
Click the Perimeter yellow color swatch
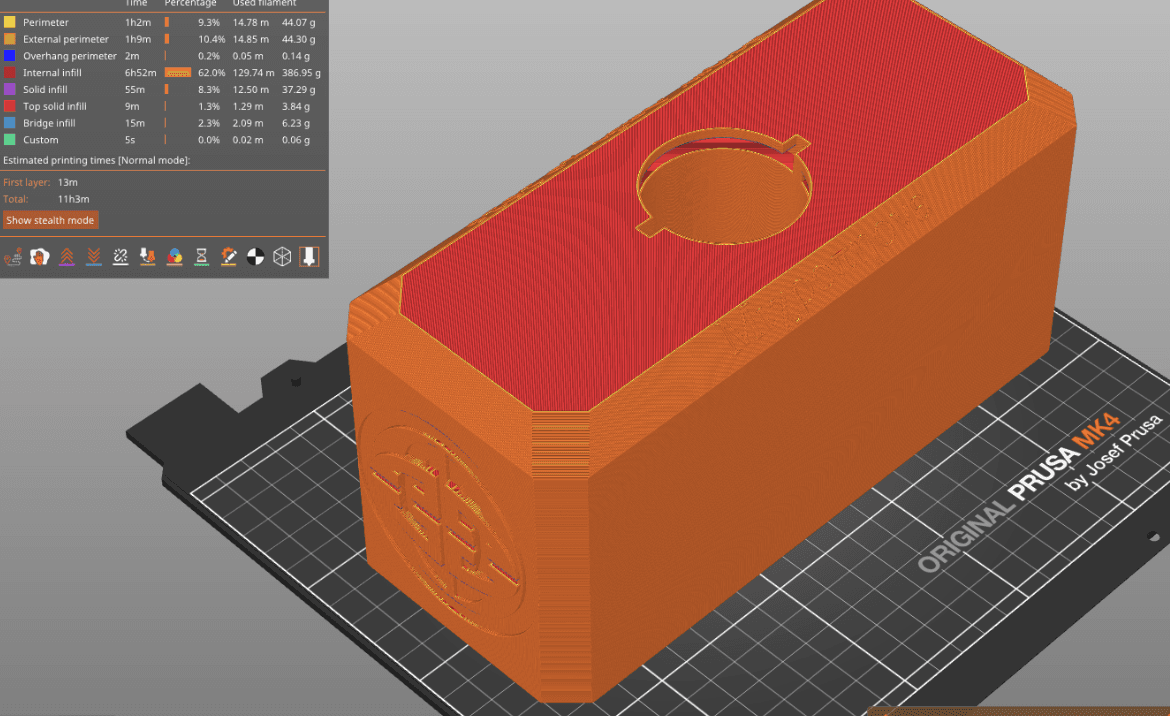click(10, 22)
